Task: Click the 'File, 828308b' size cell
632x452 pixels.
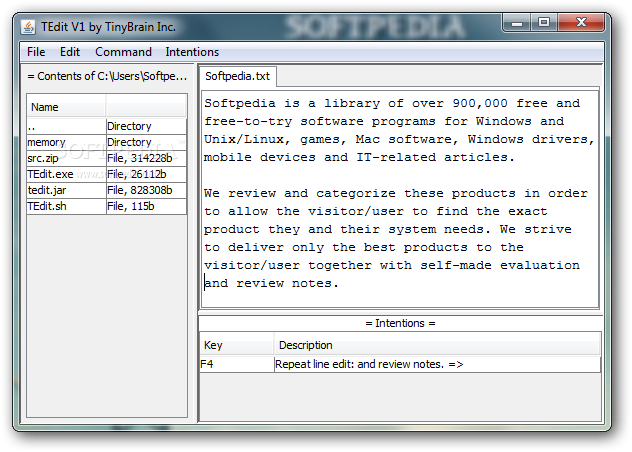Action: 146,190
